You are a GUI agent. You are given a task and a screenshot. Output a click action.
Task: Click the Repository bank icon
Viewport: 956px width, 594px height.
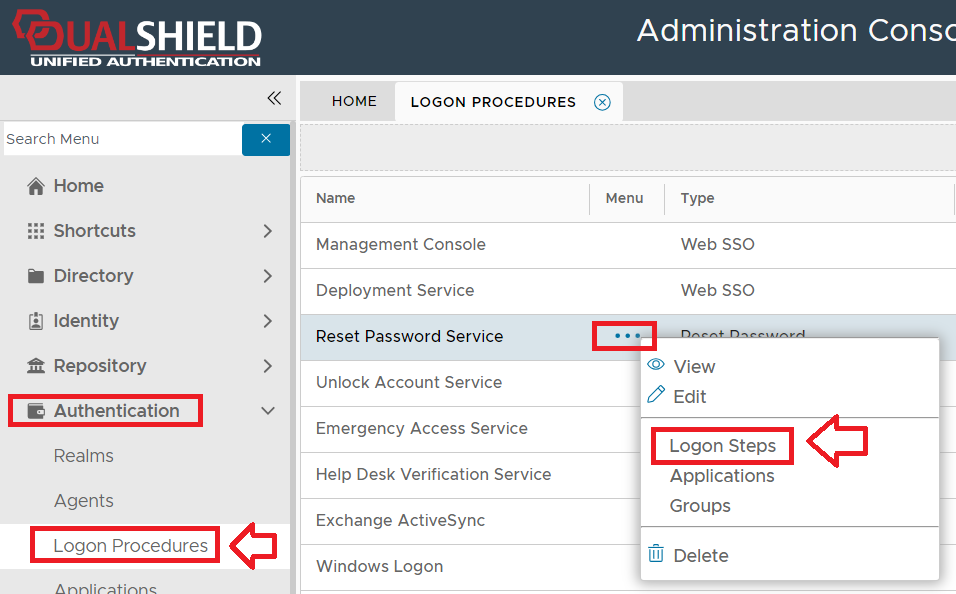coord(36,366)
